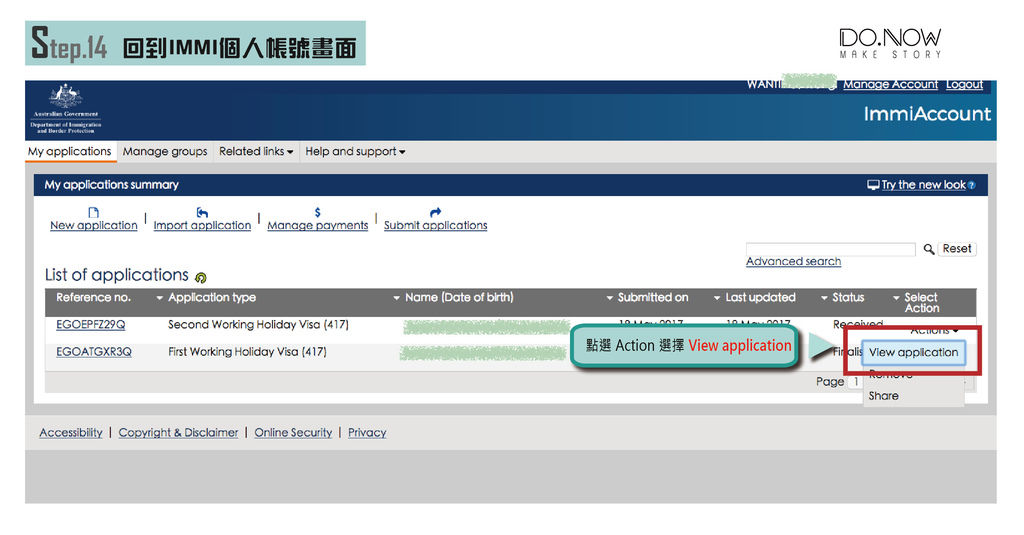This screenshot has height=535, width=1024.
Task: Choose Share from Actions menu
Action: (x=883, y=396)
